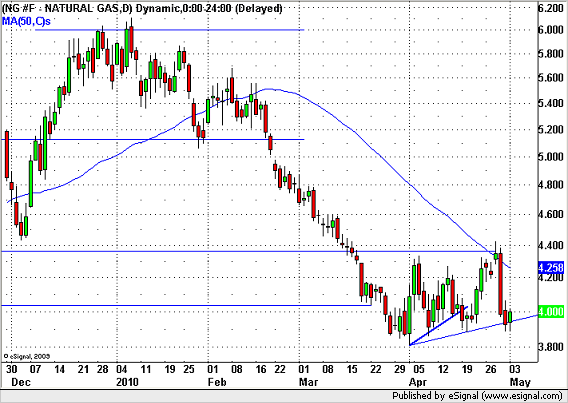Click the NG #F Natural Gas chart title

point(142,8)
